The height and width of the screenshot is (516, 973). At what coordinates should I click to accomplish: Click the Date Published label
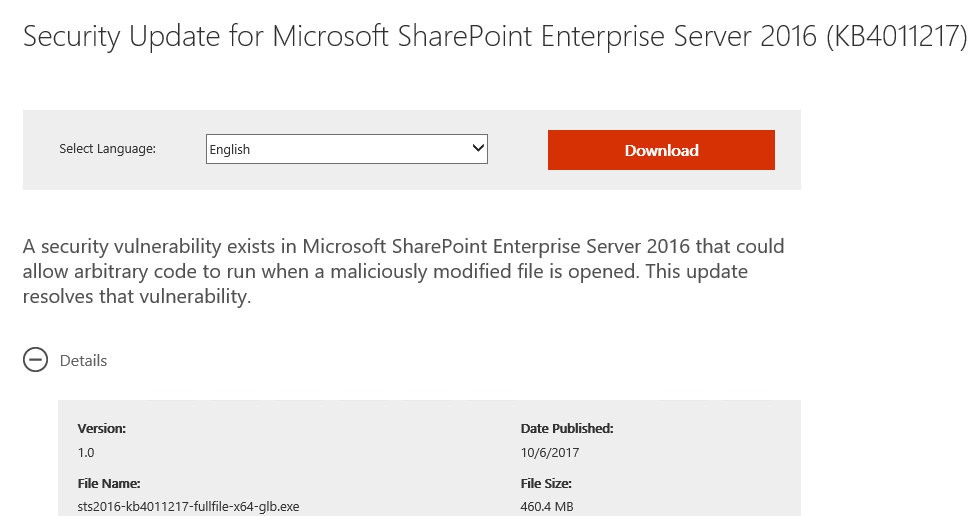(567, 429)
